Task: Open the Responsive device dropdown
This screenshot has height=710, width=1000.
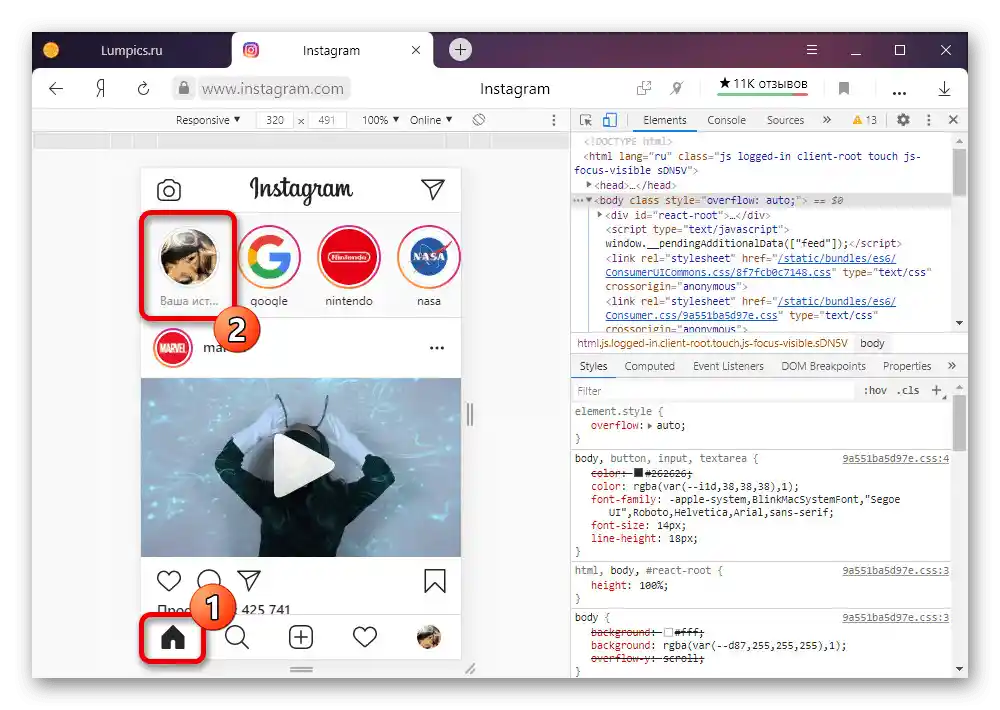Action: point(208,120)
